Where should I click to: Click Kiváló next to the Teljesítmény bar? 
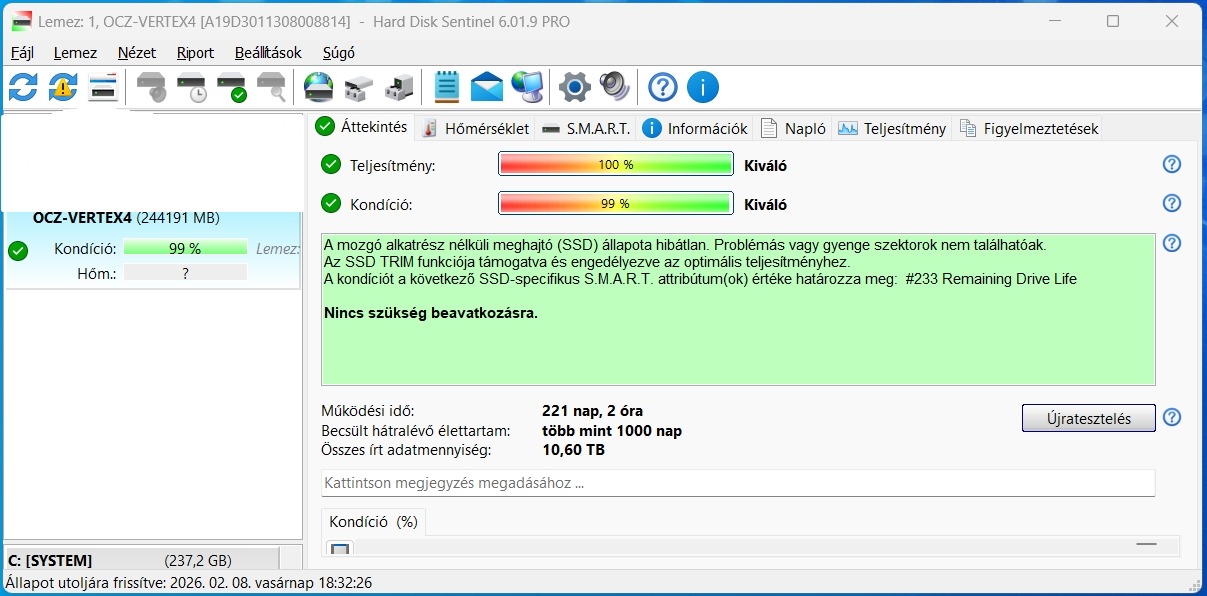[766, 166]
